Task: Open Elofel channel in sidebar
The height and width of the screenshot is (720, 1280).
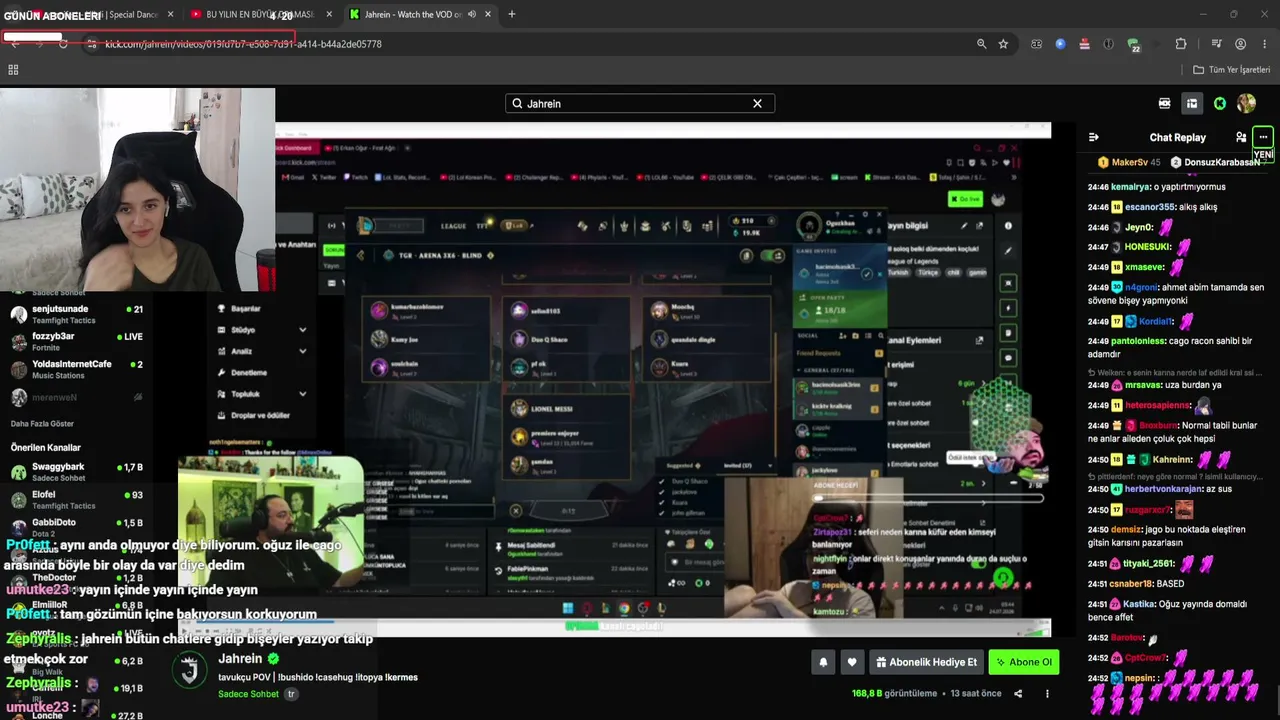Action: tap(76, 501)
